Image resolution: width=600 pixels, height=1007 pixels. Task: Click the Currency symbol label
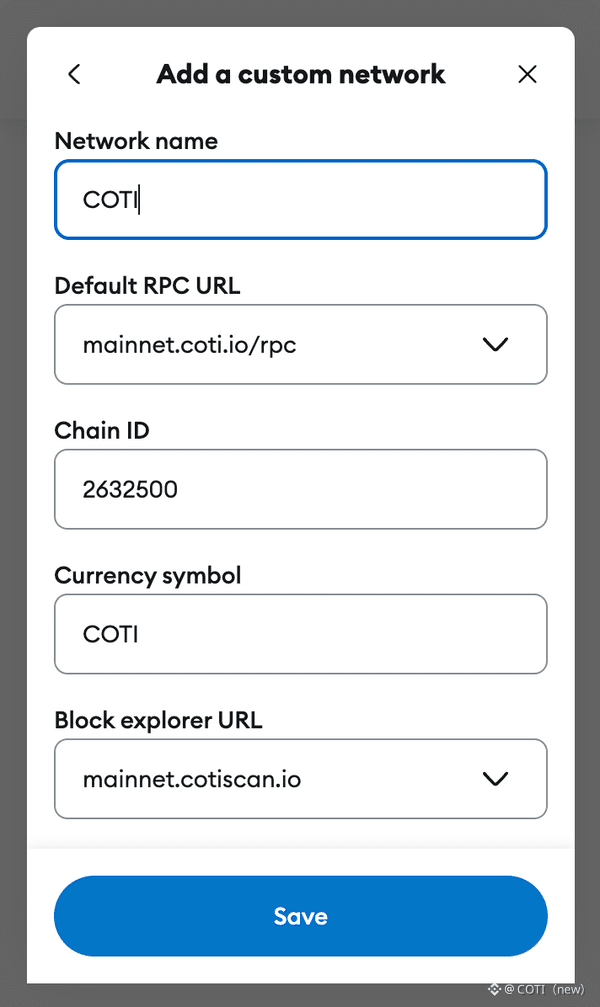(x=148, y=576)
